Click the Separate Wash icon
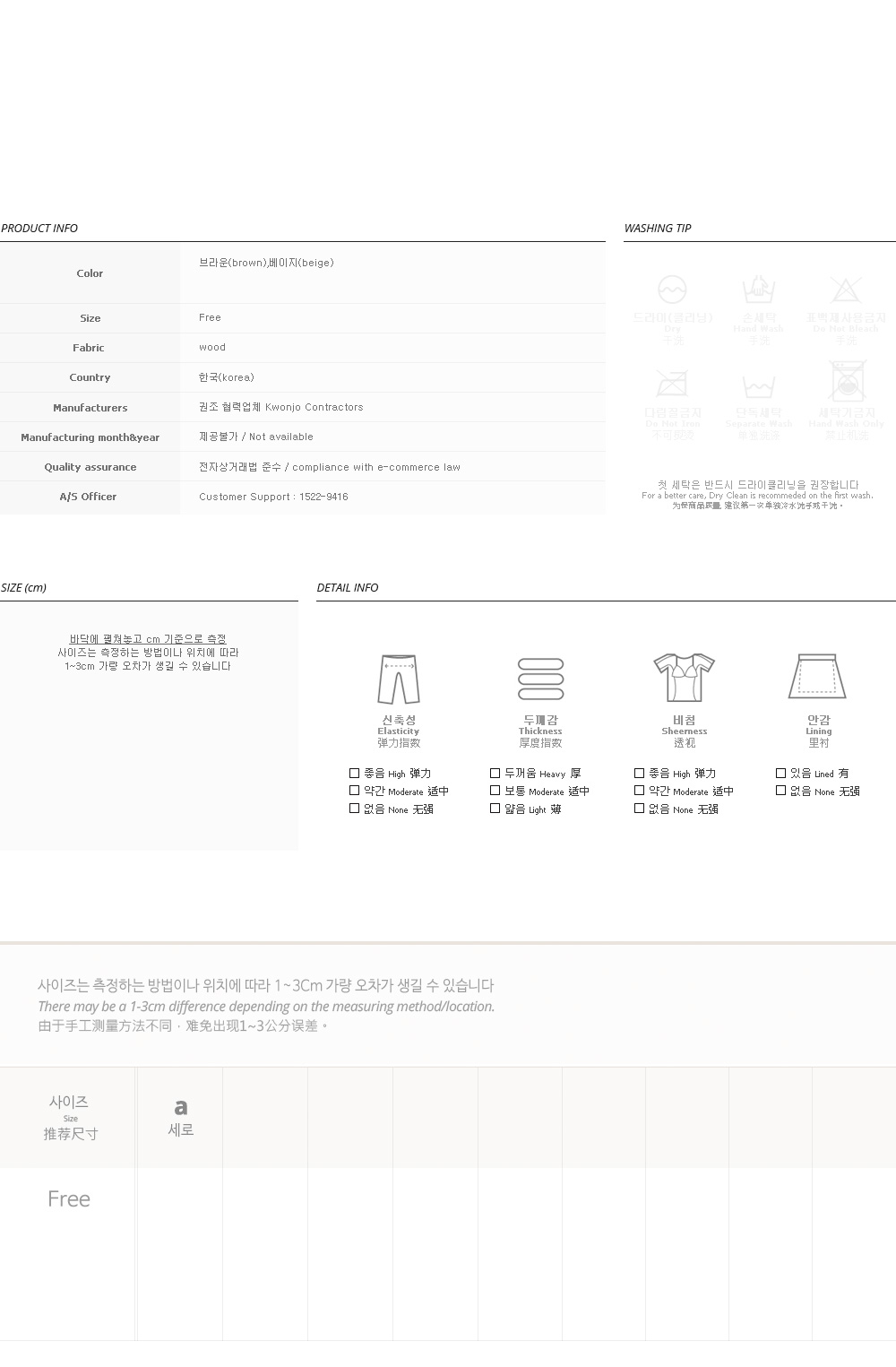The width and height of the screenshot is (896, 1367). pyautogui.click(x=758, y=386)
